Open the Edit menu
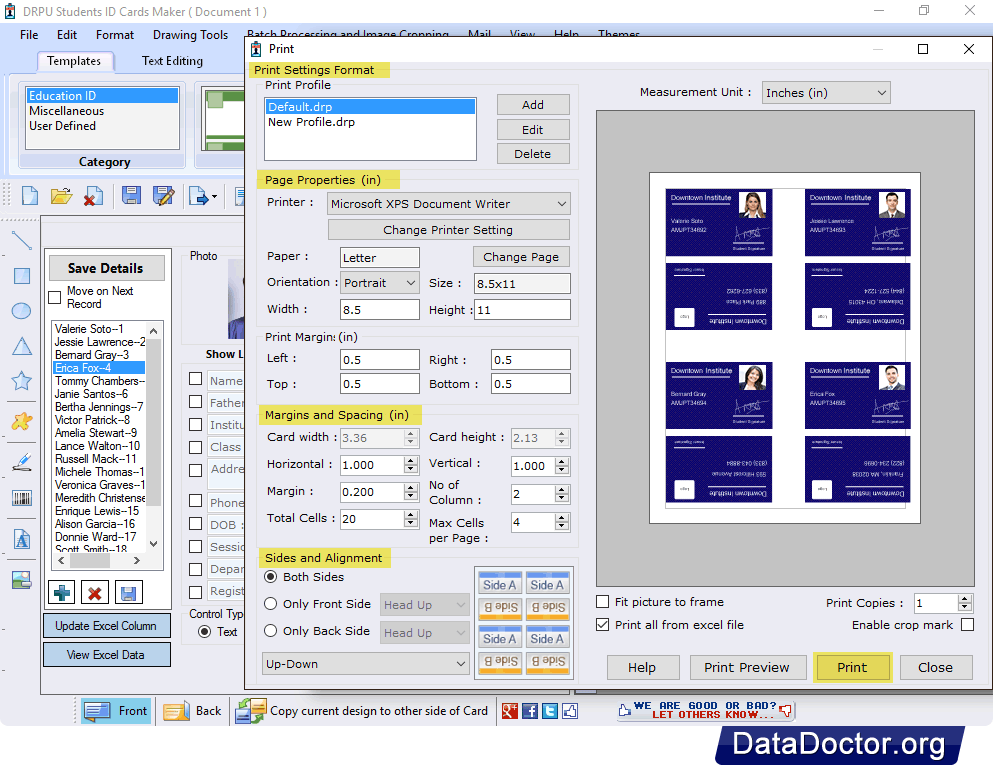This screenshot has height=765, width=993. 66,35
